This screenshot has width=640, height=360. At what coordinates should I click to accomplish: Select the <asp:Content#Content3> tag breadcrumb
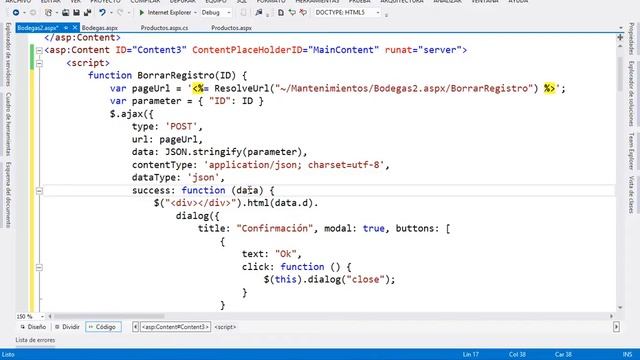click(x=176, y=327)
